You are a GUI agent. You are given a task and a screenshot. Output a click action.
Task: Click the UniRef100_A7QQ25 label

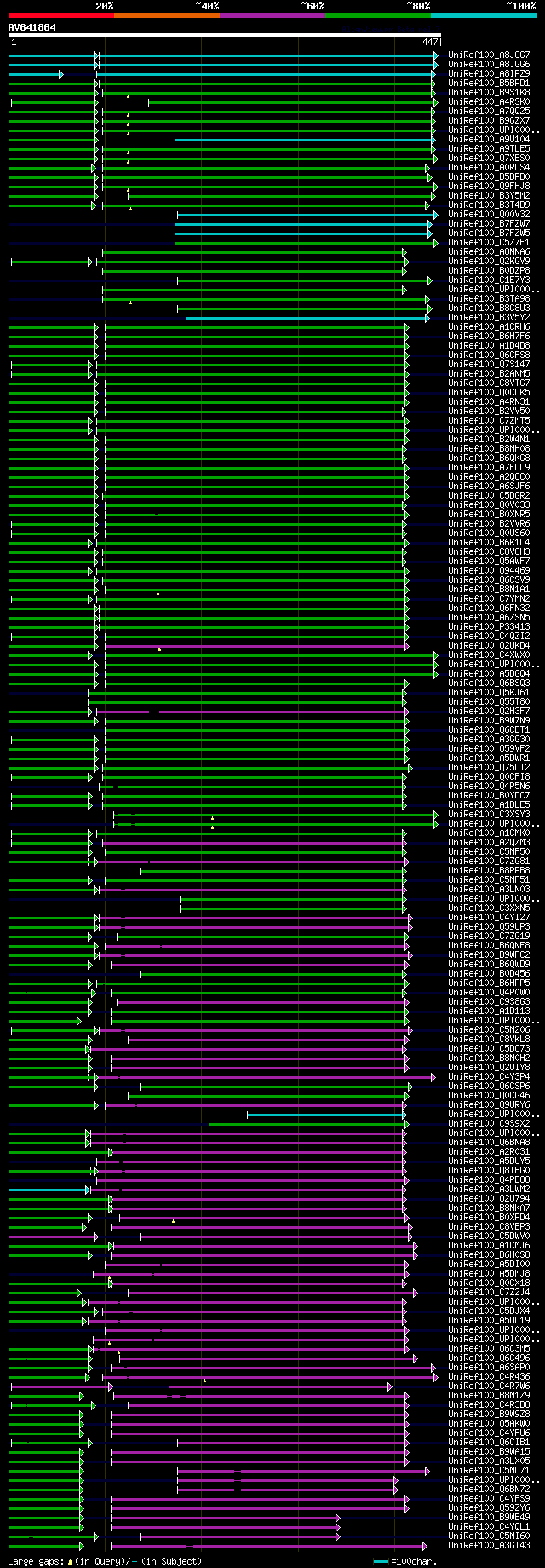pyautogui.click(x=489, y=112)
